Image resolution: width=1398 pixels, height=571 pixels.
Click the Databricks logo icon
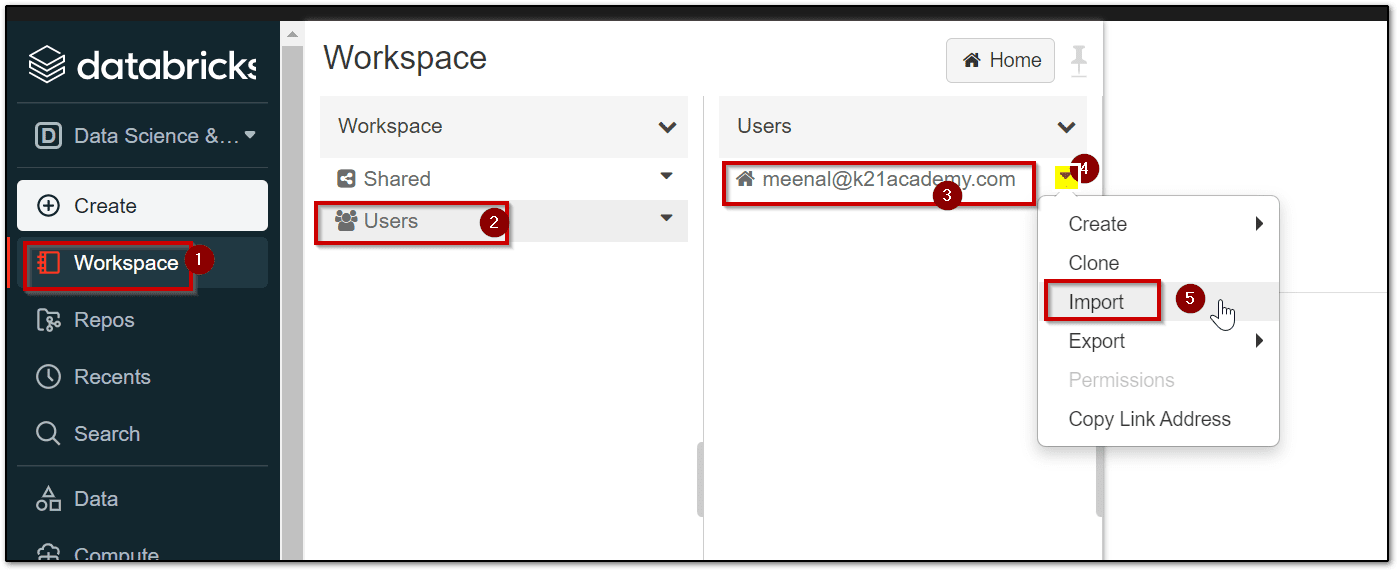click(x=47, y=66)
